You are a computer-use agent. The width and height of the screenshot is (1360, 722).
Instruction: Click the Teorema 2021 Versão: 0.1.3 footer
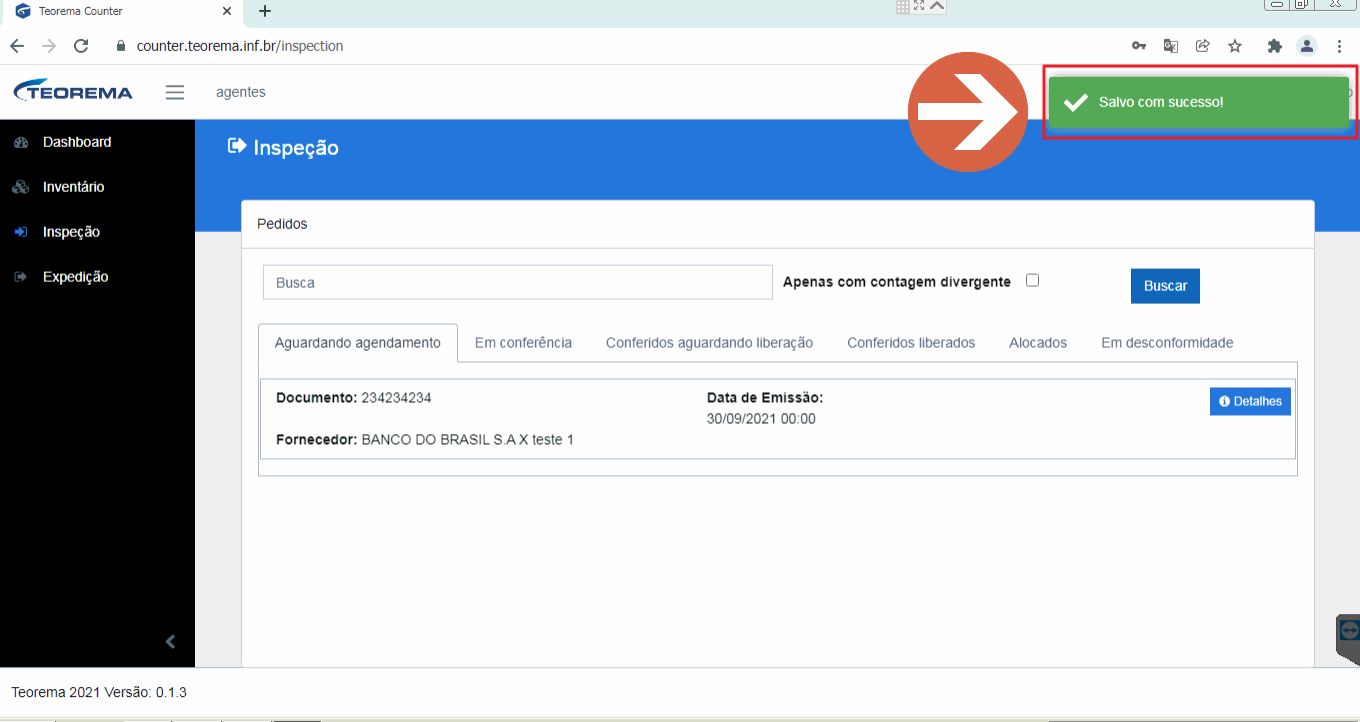point(99,692)
